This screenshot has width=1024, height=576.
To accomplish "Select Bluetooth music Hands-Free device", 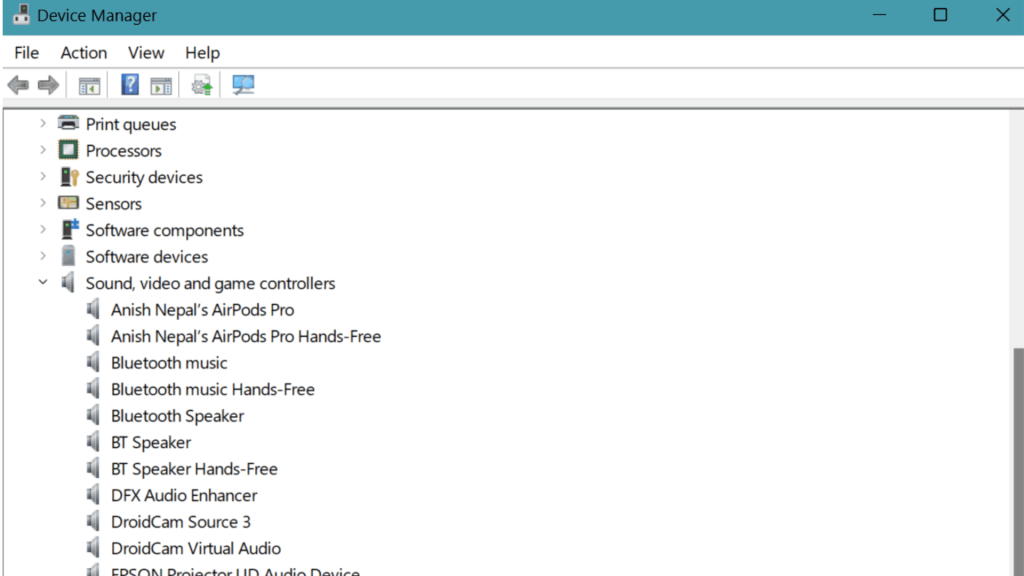I will pyautogui.click(x=213, y=389).
